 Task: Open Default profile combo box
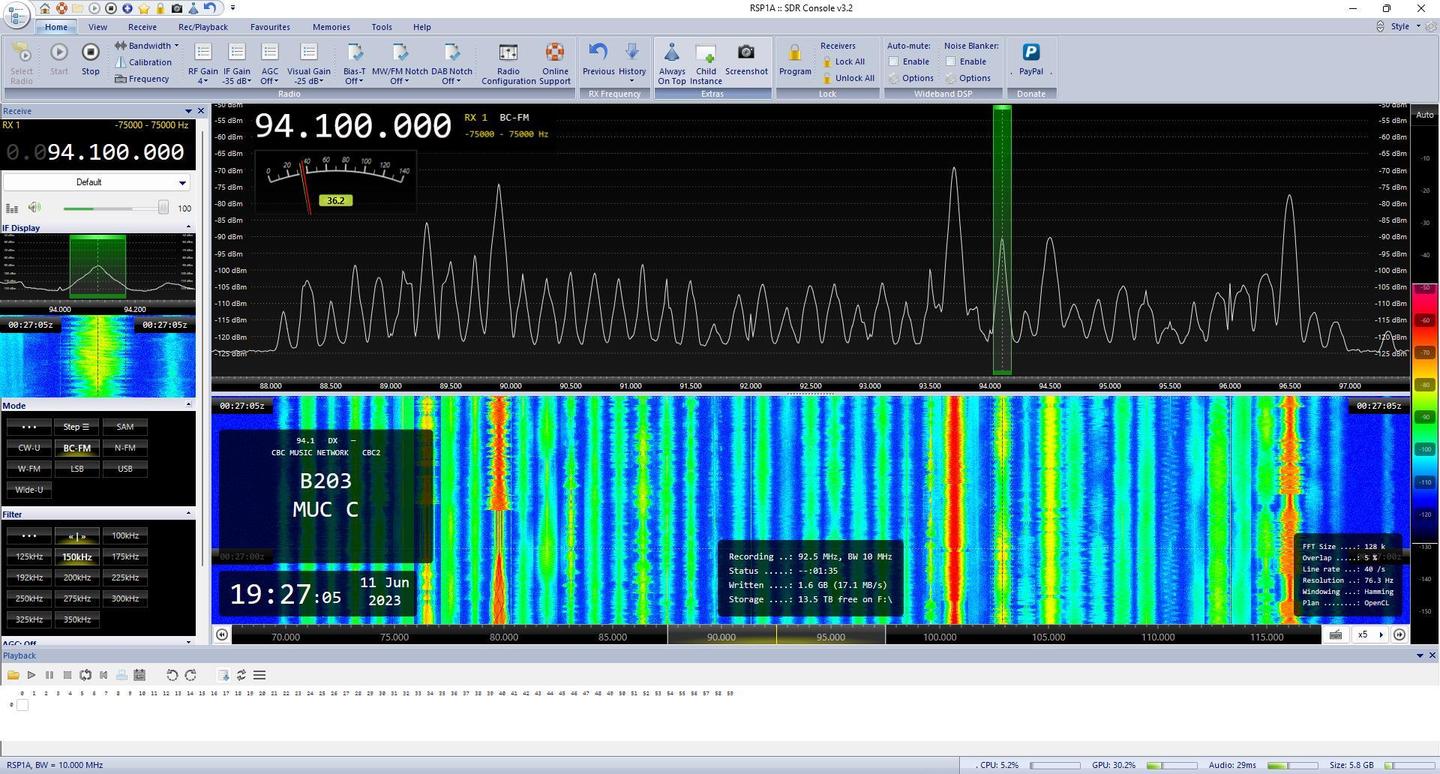tap(96, 182)
